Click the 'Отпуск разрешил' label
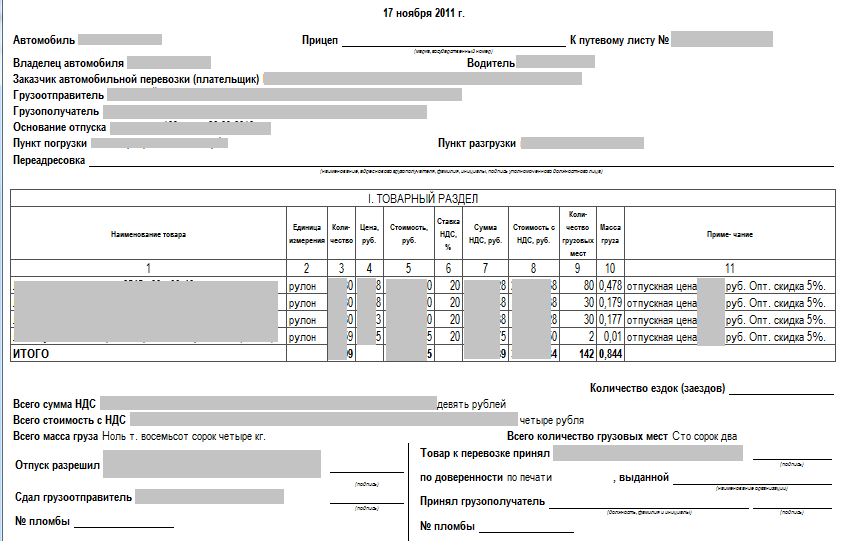 click(x=58, y=465)
